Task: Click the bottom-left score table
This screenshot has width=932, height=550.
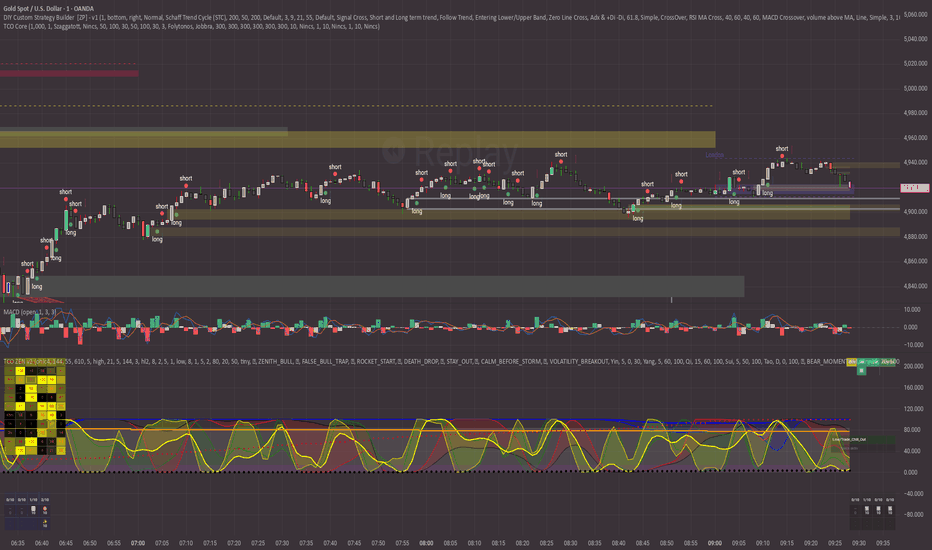Action: [x=27, y=513]
